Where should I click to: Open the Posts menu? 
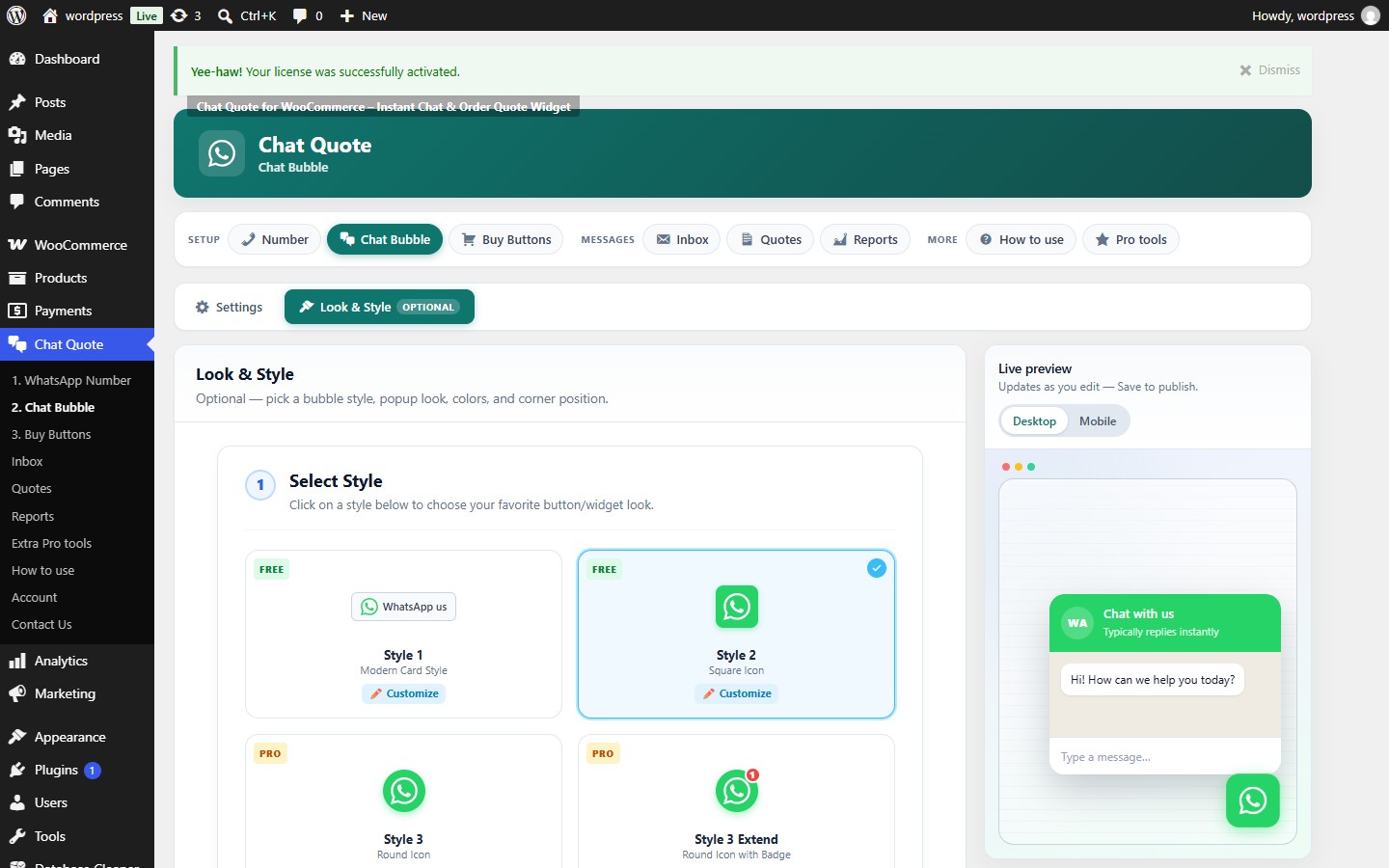point(77,102)
